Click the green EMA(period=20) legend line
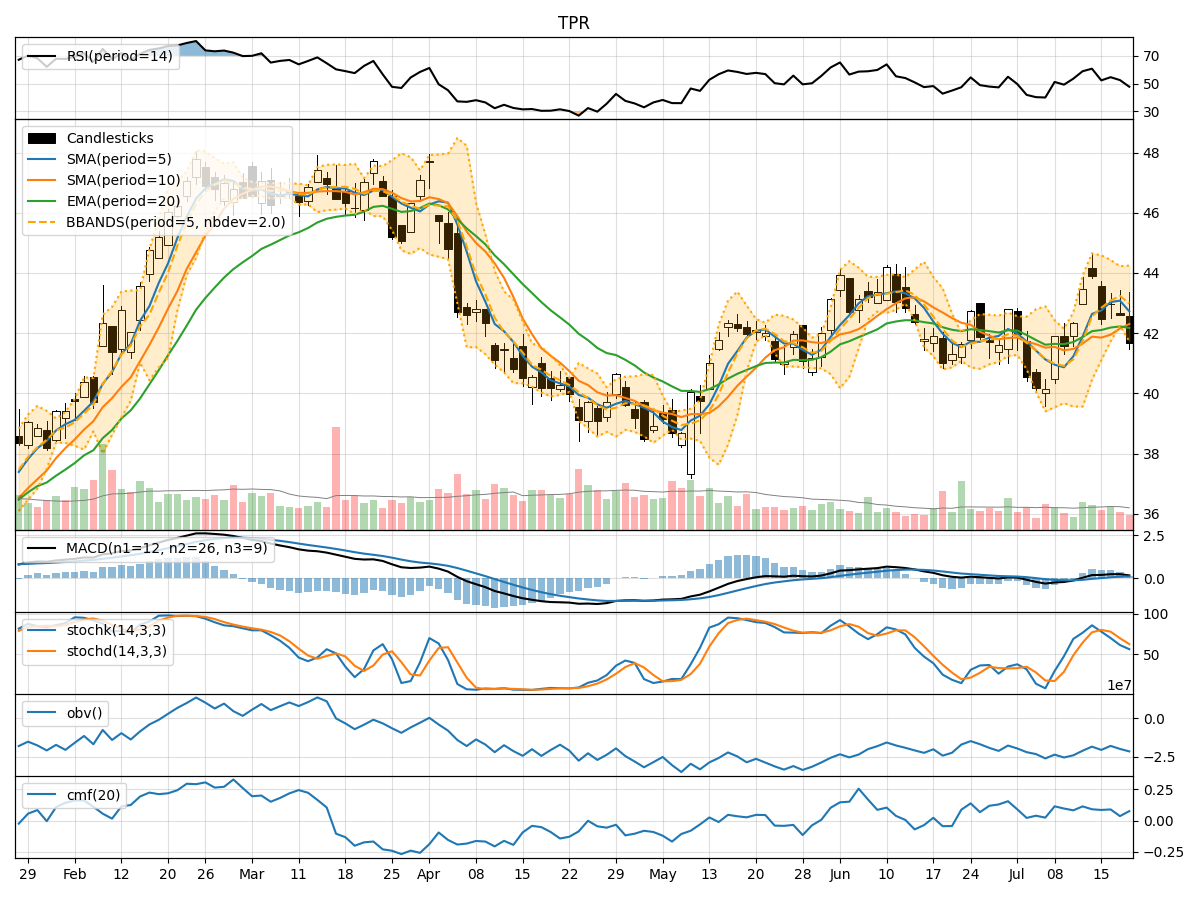 click(x=42, y=201)
